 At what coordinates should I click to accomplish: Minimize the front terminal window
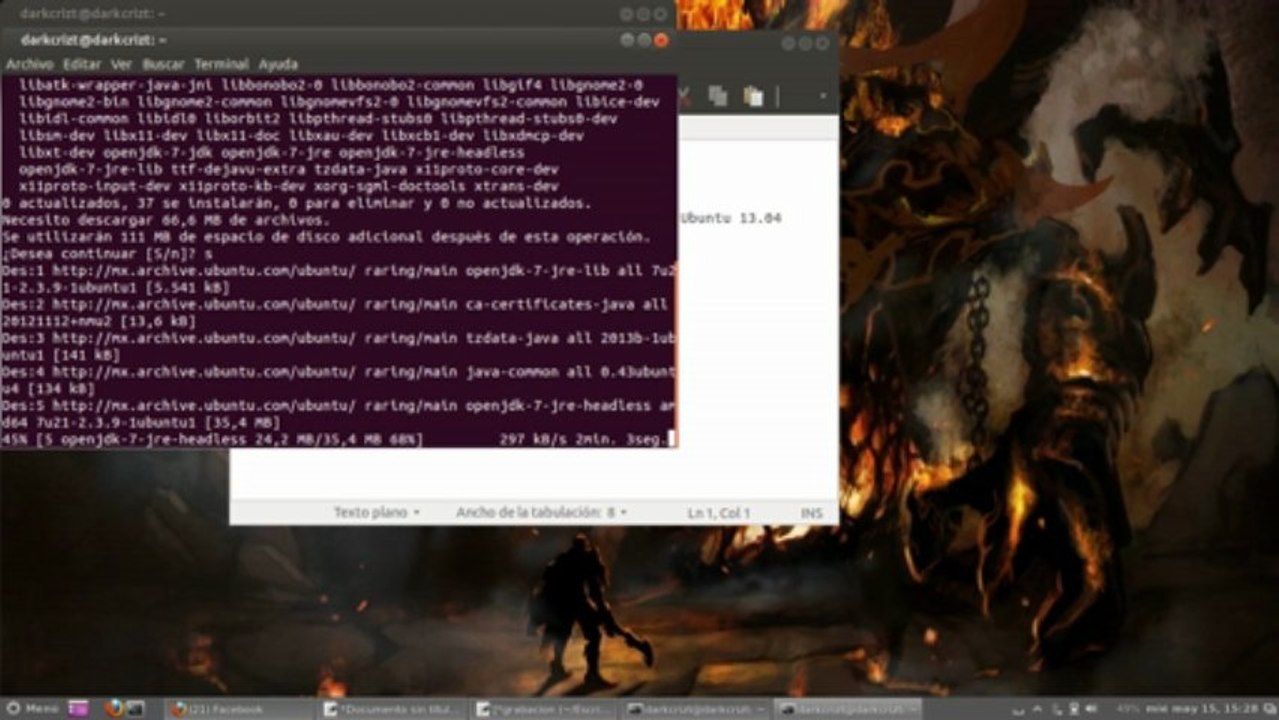point(627,40)
